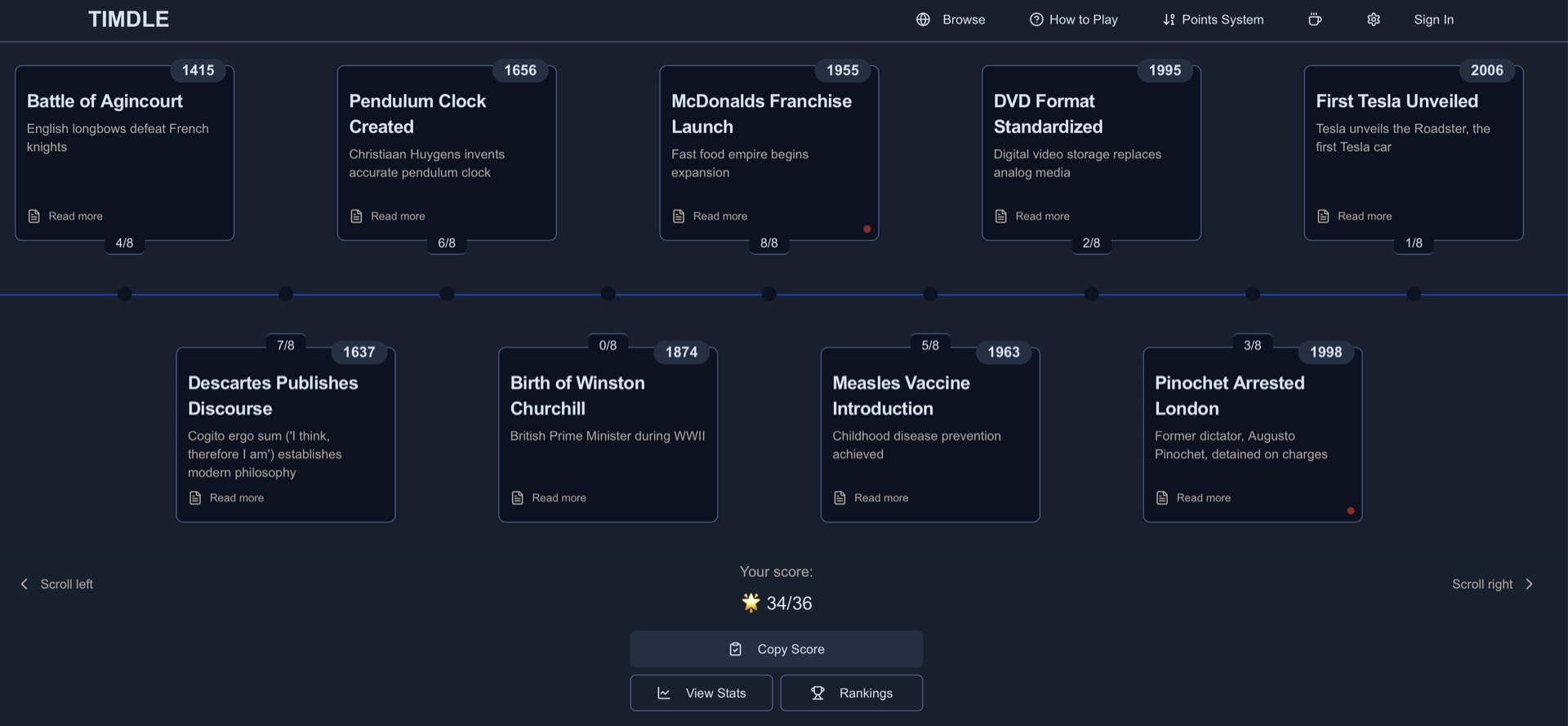Click red dot on McDonalds Franchise card
The width and height of the screenshot is (1568, 726).
click(x=867, y=229)
